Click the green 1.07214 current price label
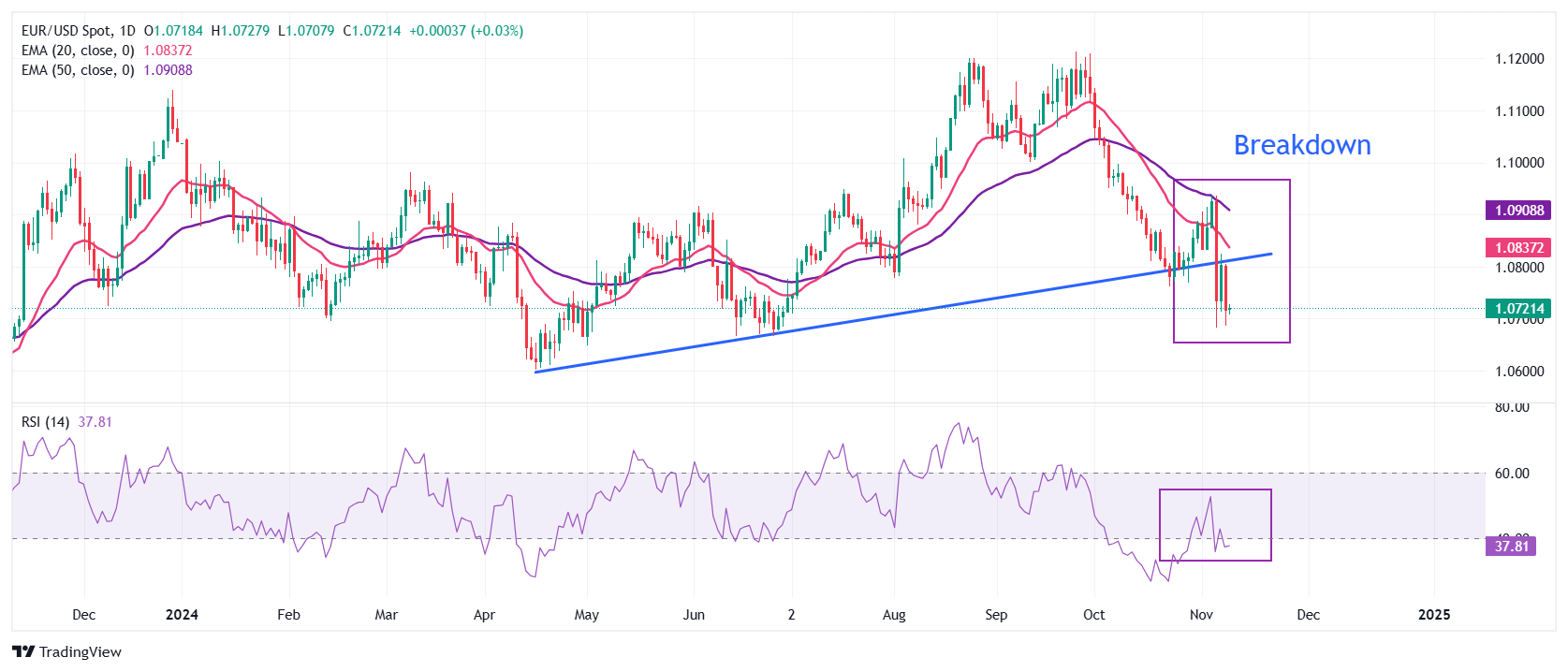This screenshot has height=672, width=1568. click(1518, 308)
